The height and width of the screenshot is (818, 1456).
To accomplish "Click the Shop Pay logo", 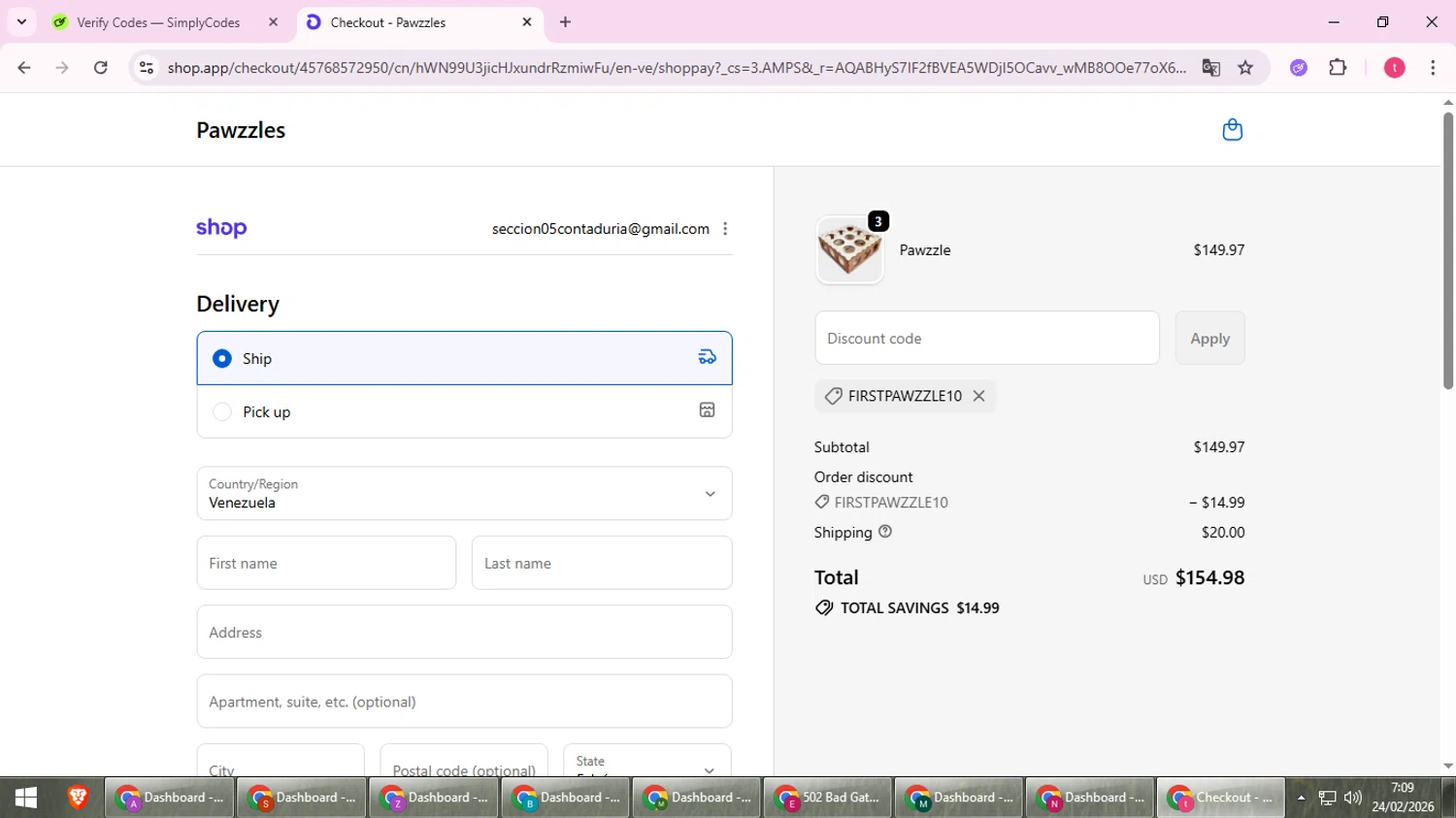I will (221, 228).
